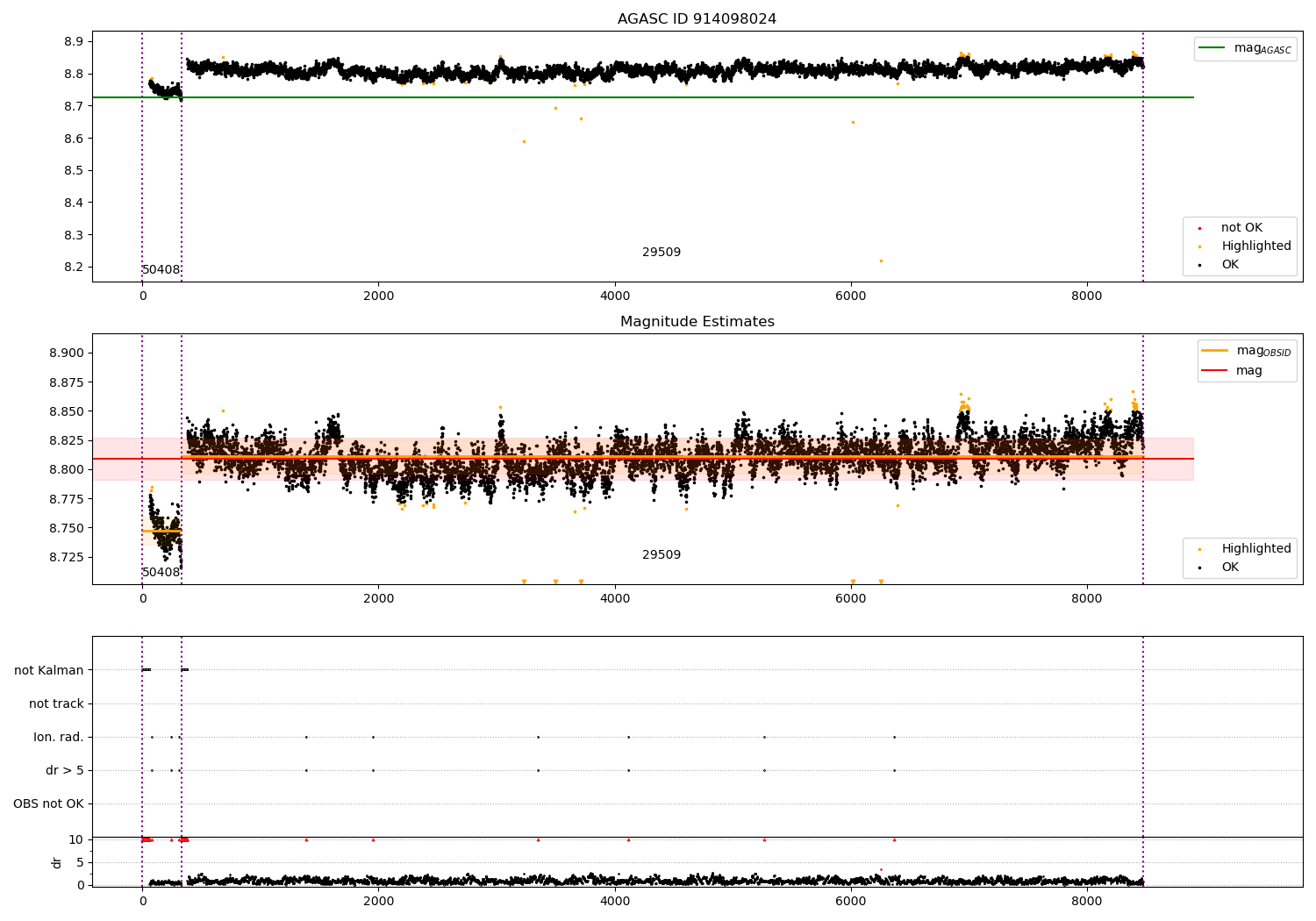Click the 29509 OBSID label in middle plot
The width and height of the screenshot is (1316, 921).
coord(662,555)
